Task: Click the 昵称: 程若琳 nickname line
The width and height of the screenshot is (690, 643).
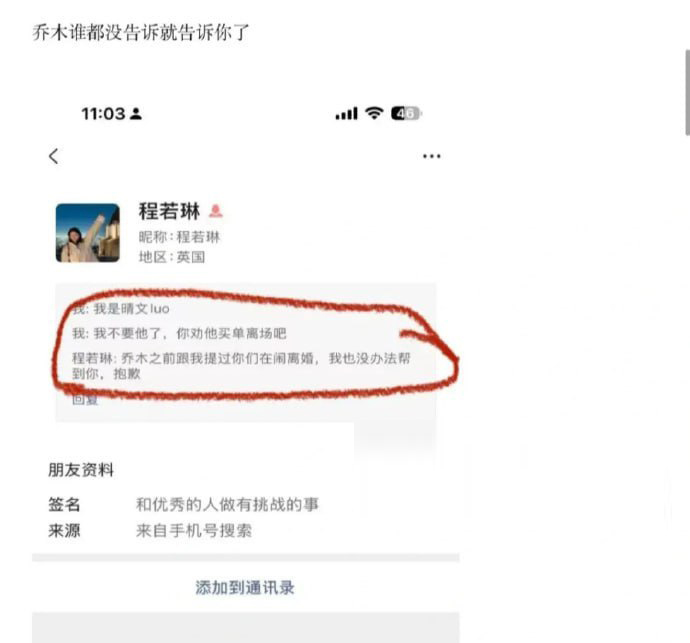Action: tap(179, 237)
